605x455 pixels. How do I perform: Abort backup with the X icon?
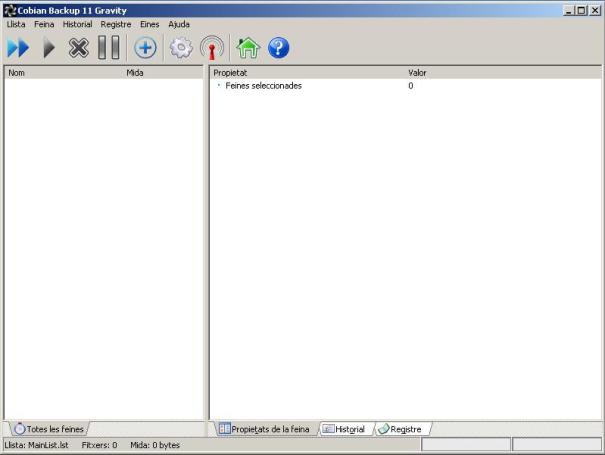pyautogui.click(x=79, y=48)
